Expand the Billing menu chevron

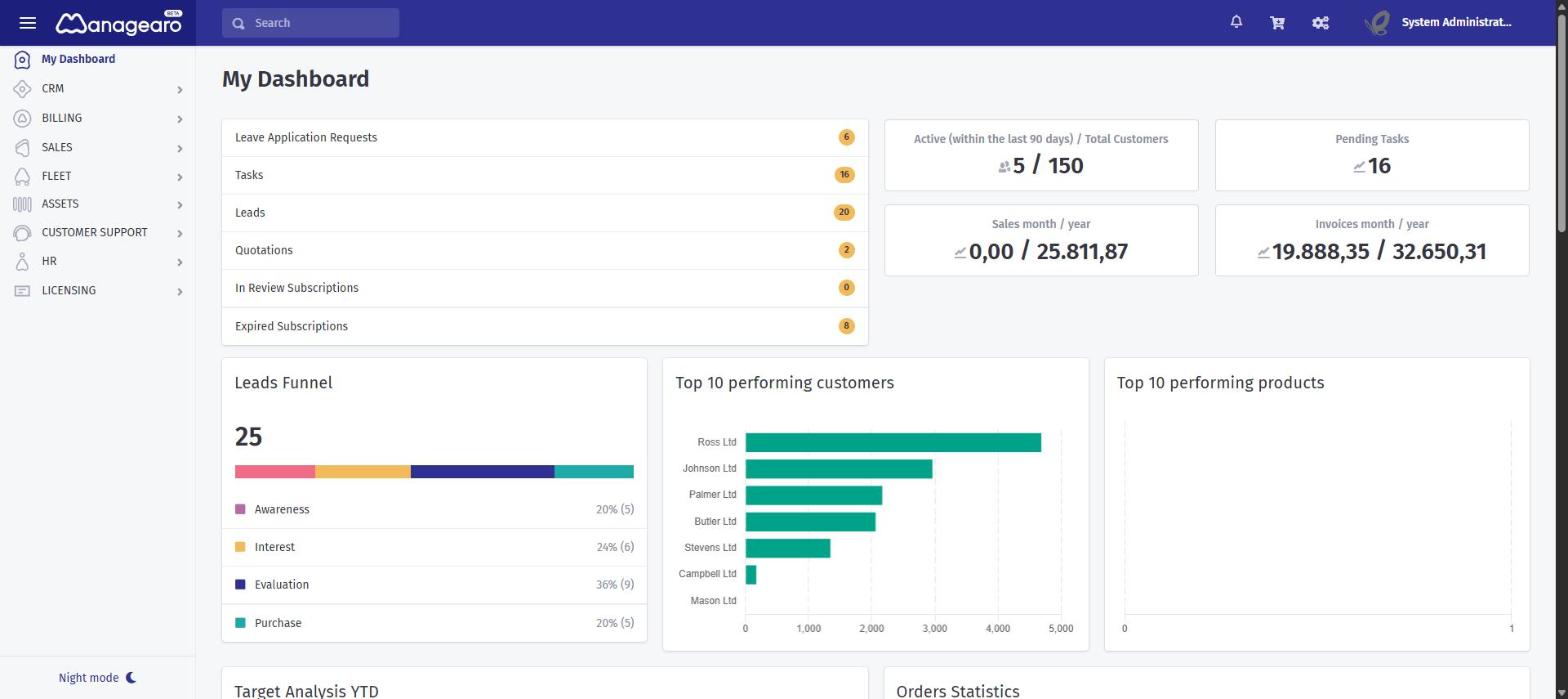pos(180,119)
